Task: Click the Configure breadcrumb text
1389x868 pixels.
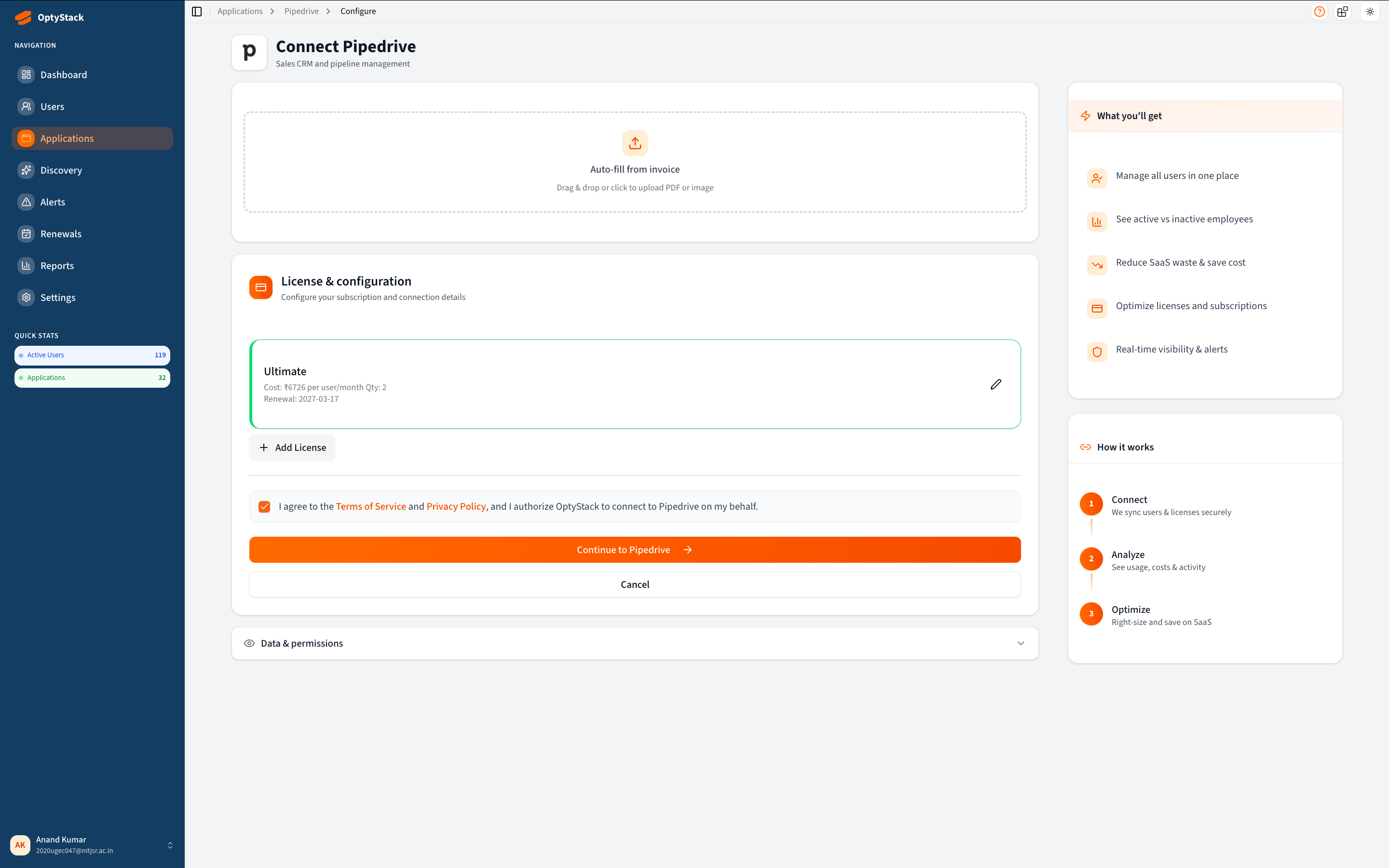Action: pos(358,12)
